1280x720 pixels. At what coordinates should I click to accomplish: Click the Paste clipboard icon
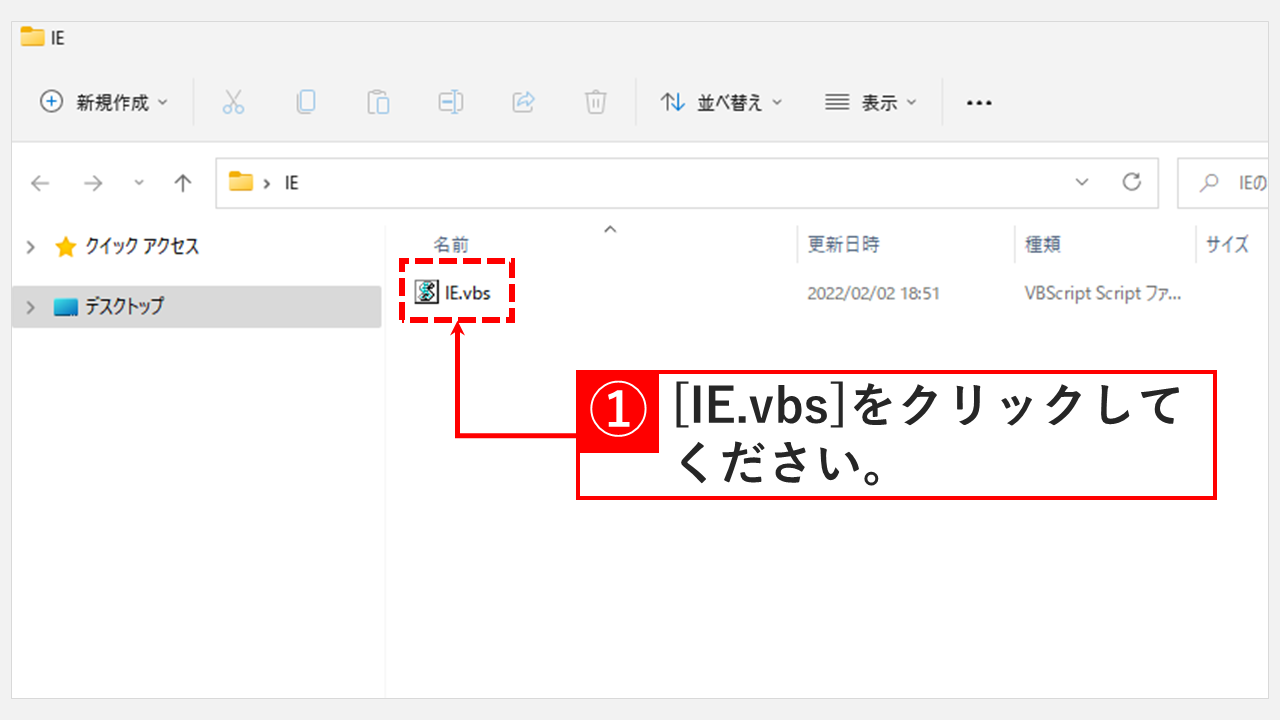point(378,102)
